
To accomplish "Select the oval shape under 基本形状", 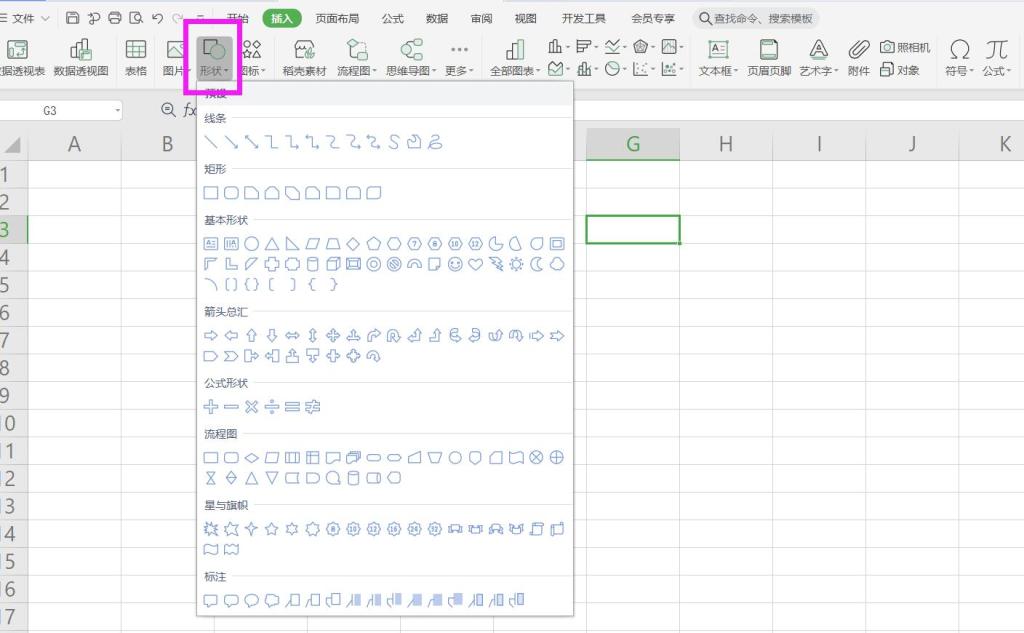I will 251,243.
